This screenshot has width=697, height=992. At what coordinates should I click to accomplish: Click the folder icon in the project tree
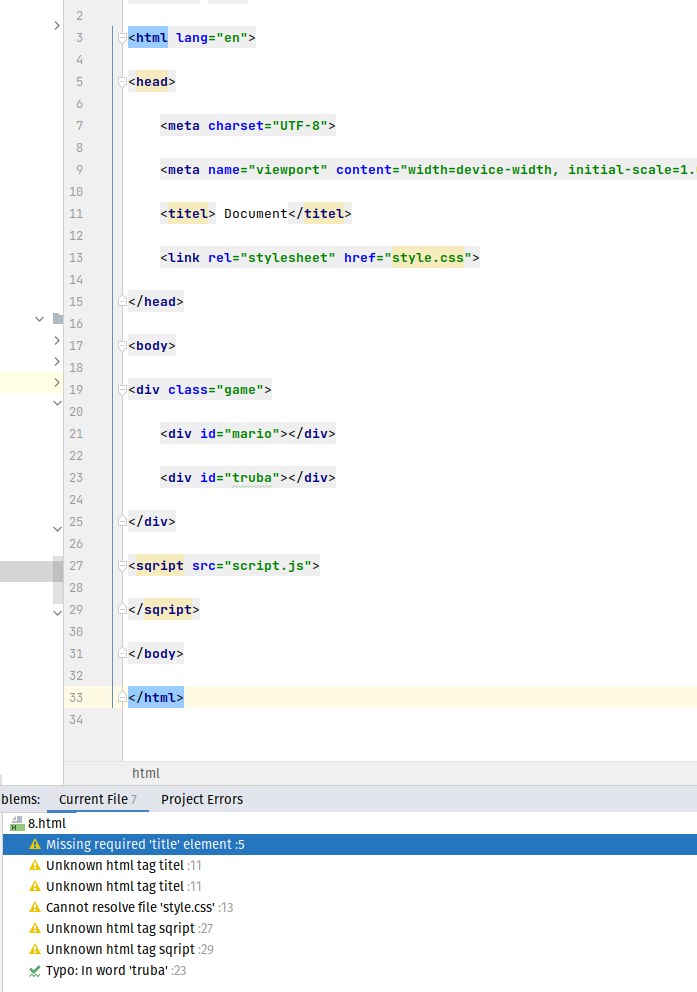(x=58, y=318)
